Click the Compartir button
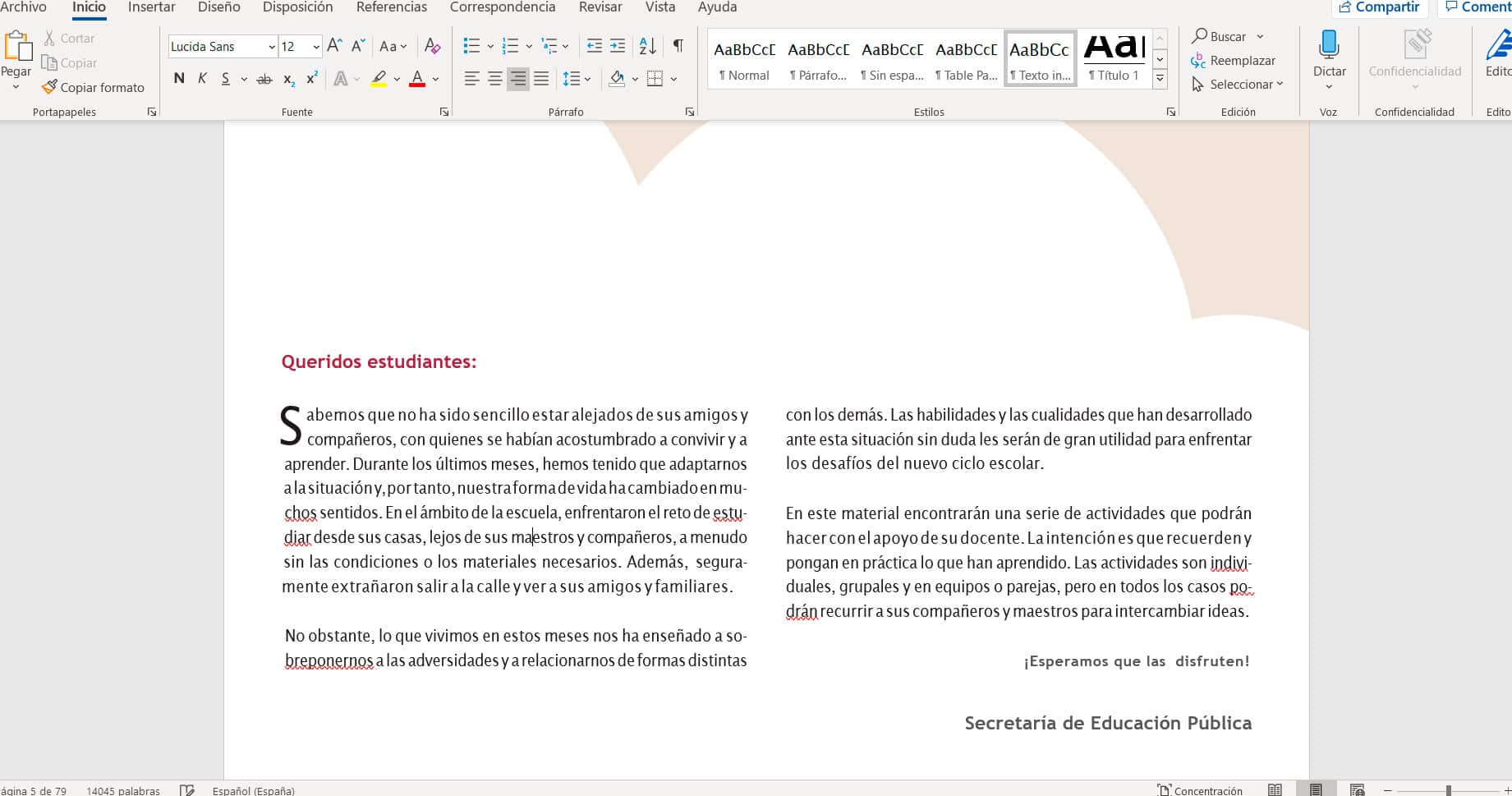 click(1378, 7)
